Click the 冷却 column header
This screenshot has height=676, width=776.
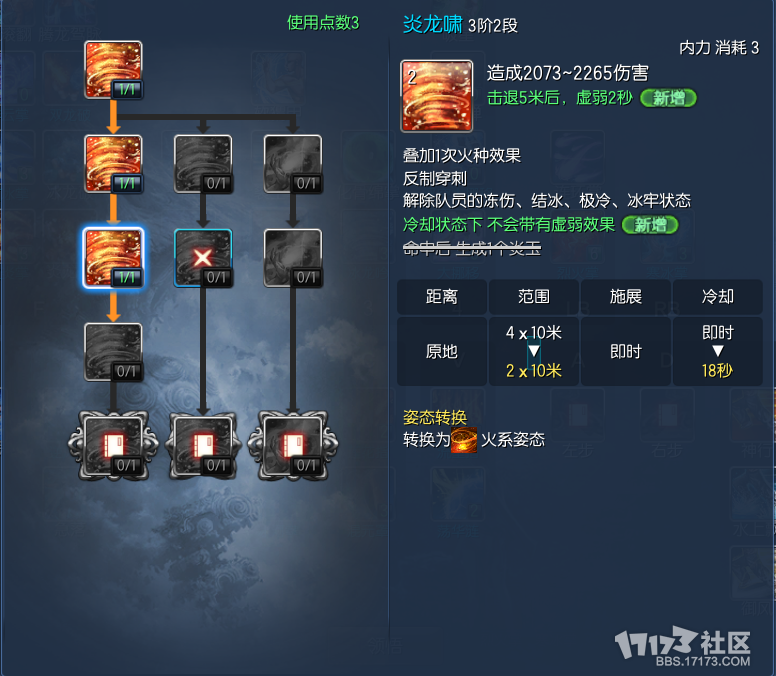coord(718,297)
